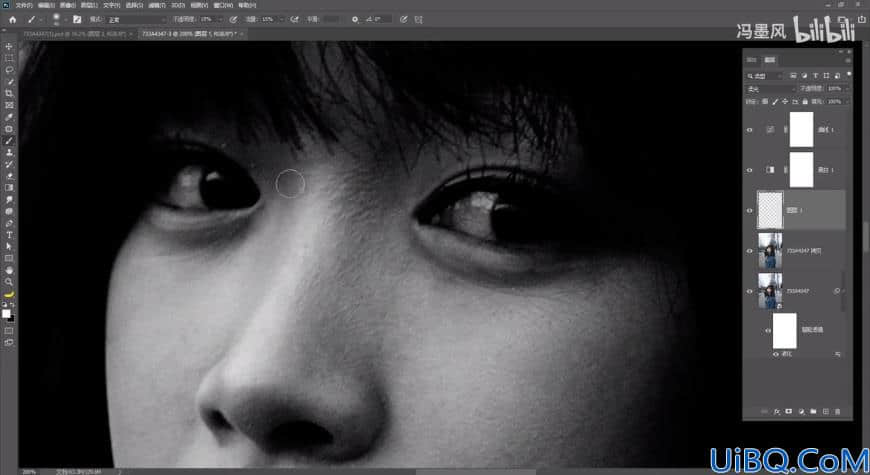The width and height of the screenshot is (870, 475).
Task: Click the fx layer style icon
Action: pyautogui.click(x=777, y=411)
